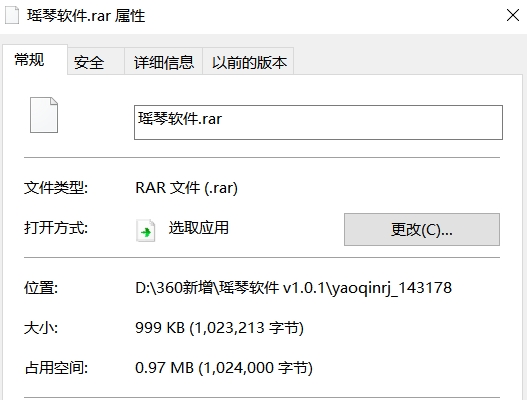Click the 位置: label
Screen dimensions: 527x400
pos(41,288)
